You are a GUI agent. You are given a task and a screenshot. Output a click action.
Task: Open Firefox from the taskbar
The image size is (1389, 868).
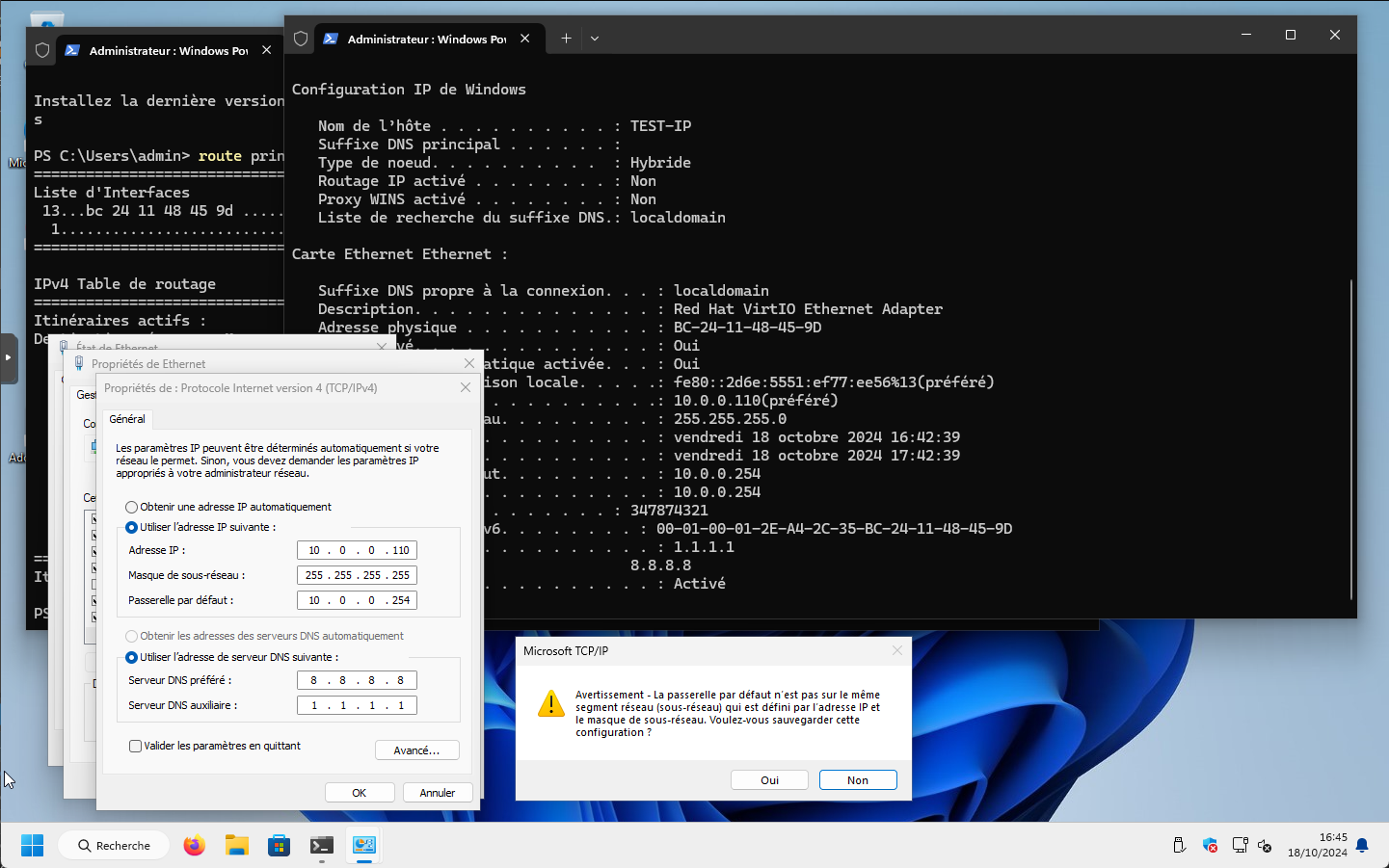point(195,845)
